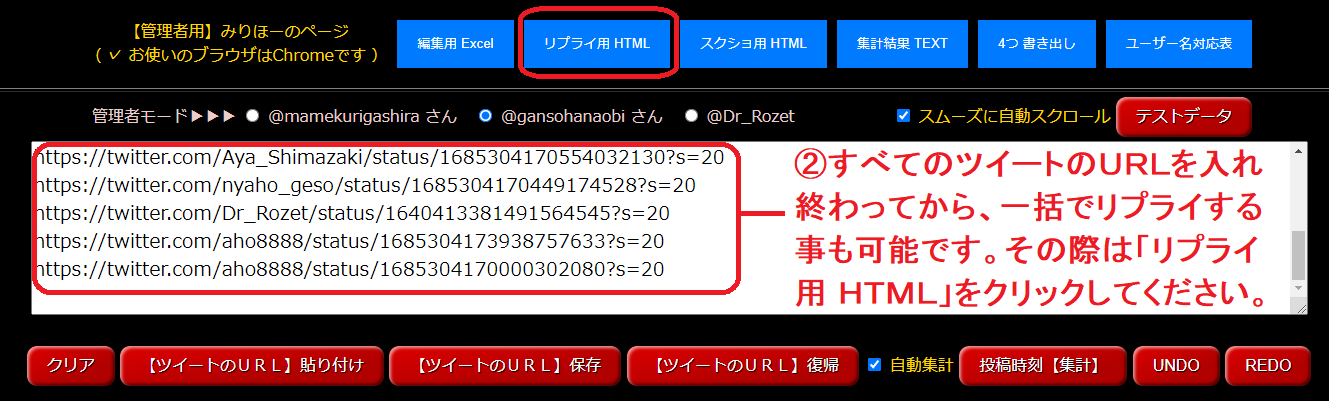
Task: Click スクショ用 HTML button
Action: 753,44
